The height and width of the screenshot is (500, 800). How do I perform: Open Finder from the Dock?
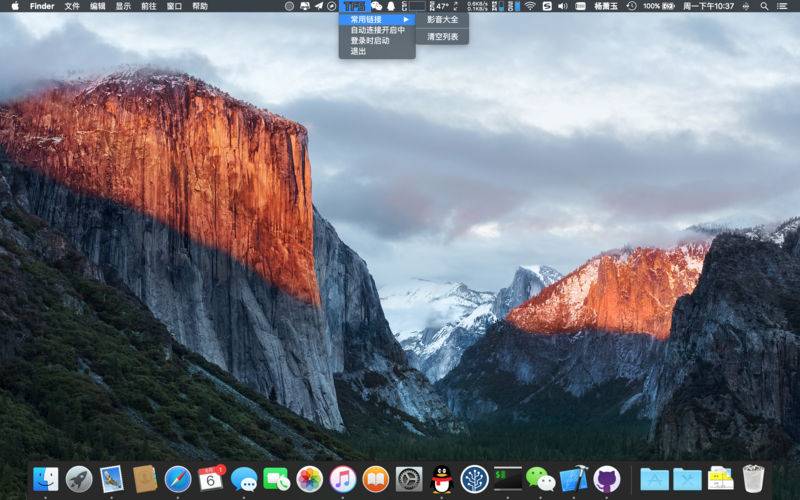click(x=46, y=480)
